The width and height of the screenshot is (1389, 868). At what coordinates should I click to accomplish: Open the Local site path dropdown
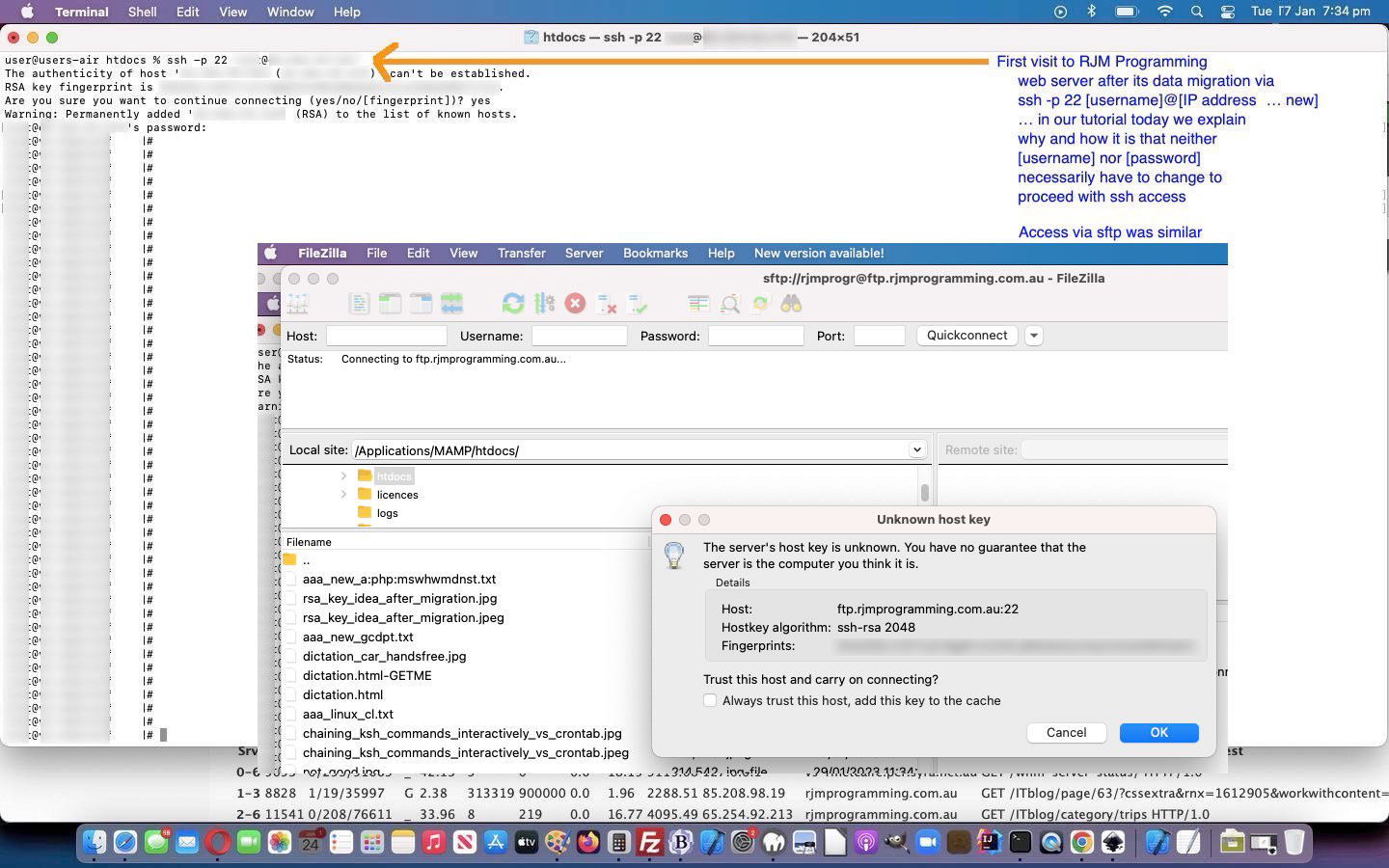[916, 449]
